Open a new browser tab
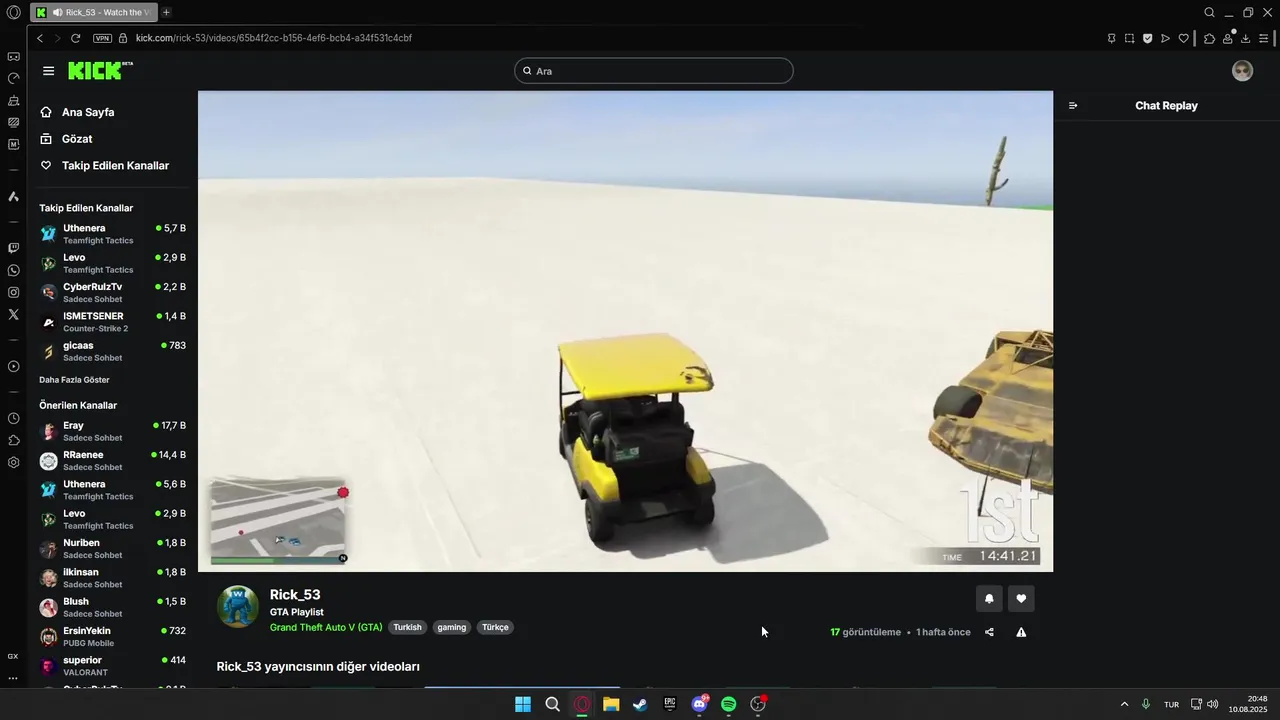The width and height of the screenshot is (1280, 720). click(166, 12)
